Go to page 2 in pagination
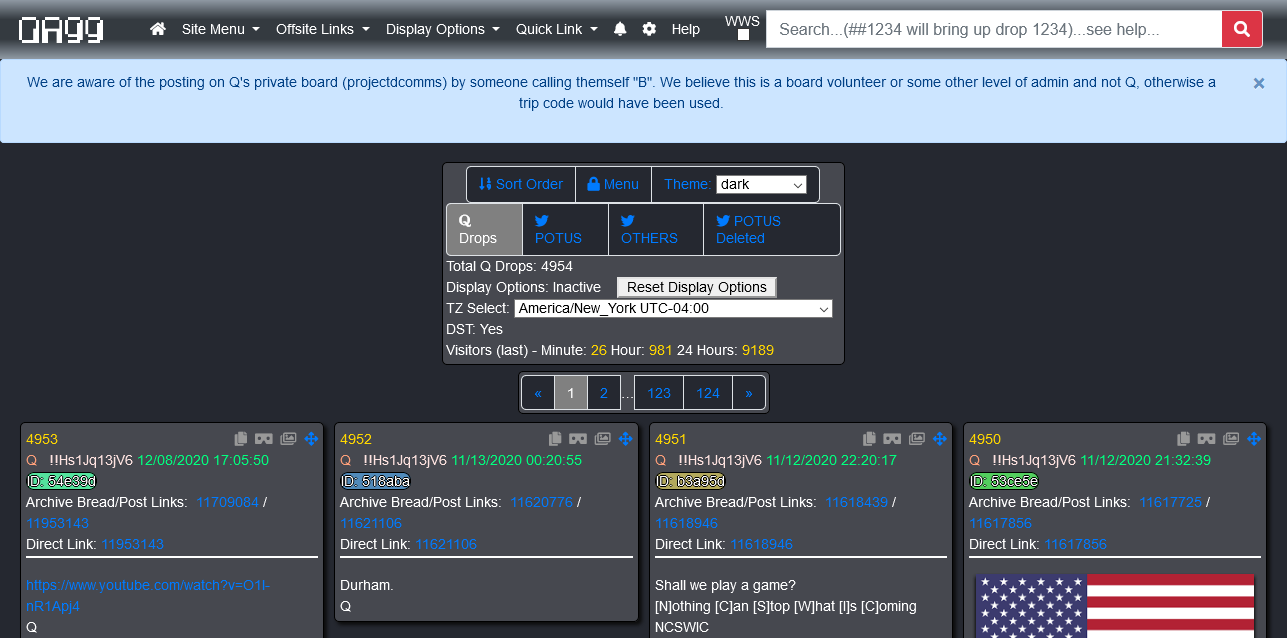Image resolution: width=1287 pixels, height=638 pixels. pos(604,393)
